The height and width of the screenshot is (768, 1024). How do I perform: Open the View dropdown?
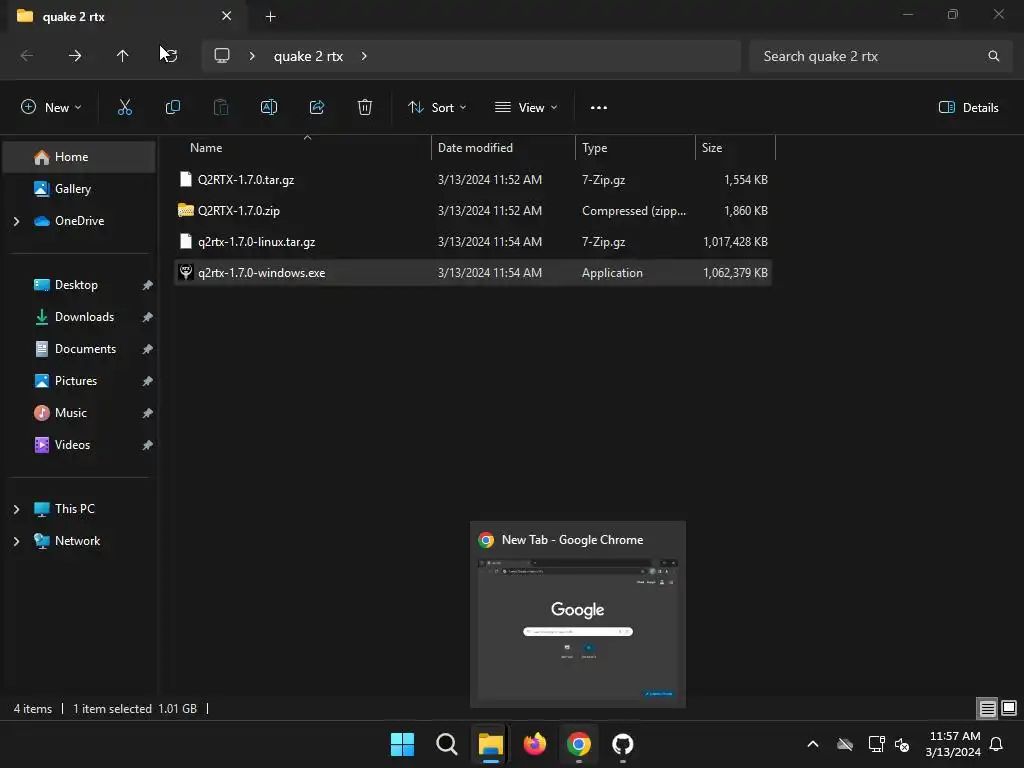526,108
